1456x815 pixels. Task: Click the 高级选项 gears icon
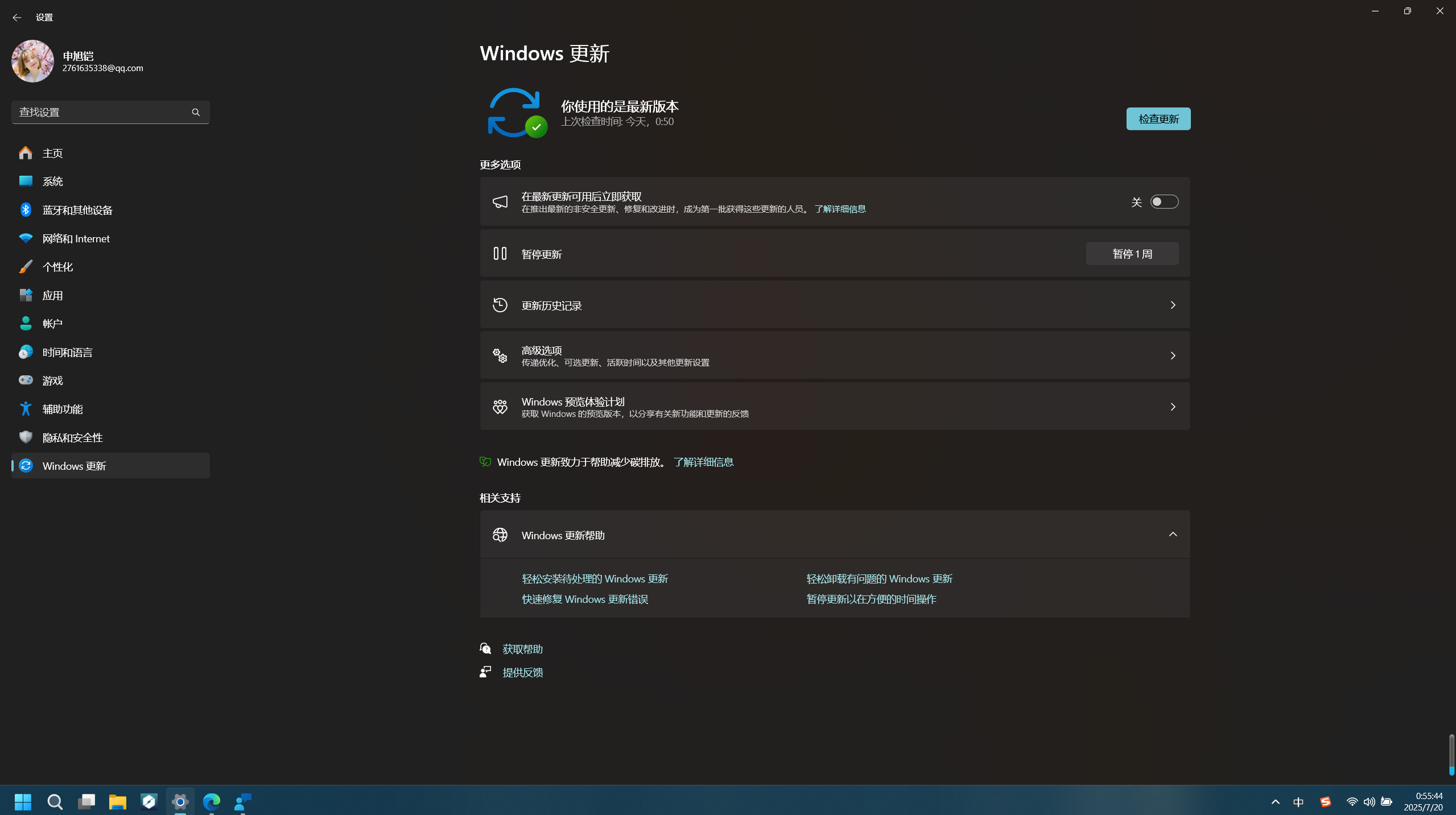click(x=500, y=356)
